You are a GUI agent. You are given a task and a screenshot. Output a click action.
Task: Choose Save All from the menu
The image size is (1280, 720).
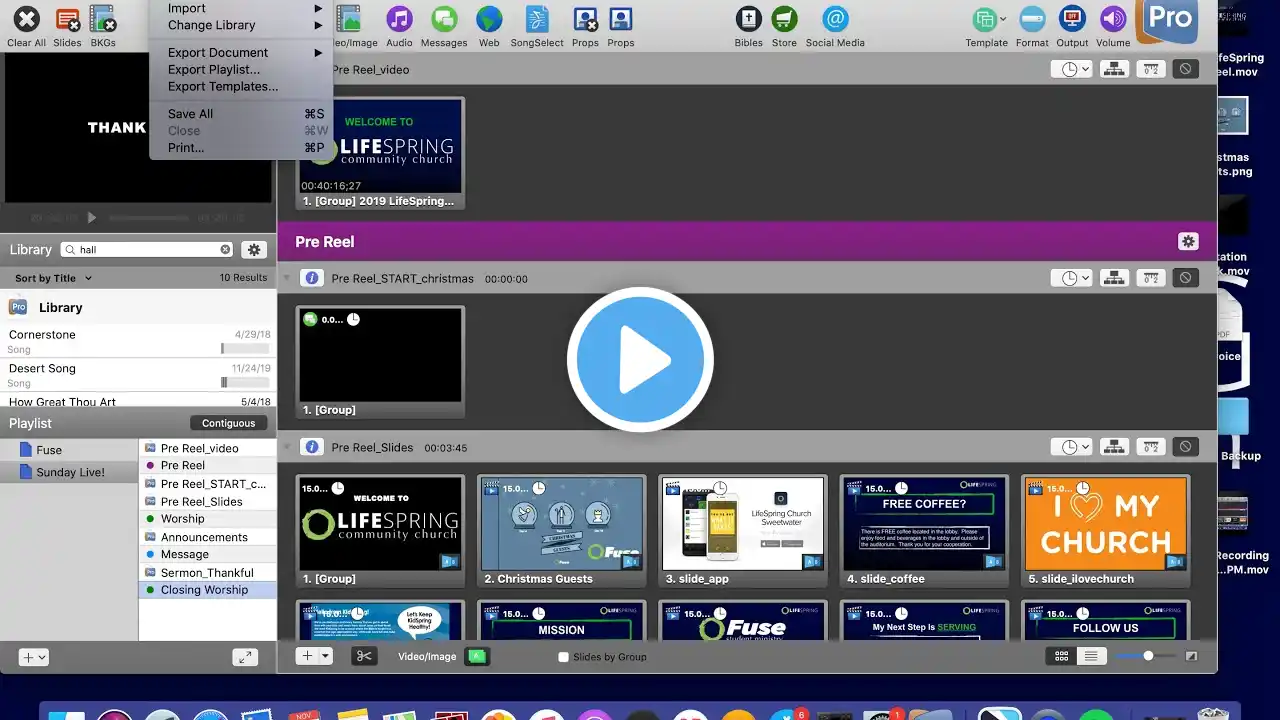click(241, 113)
